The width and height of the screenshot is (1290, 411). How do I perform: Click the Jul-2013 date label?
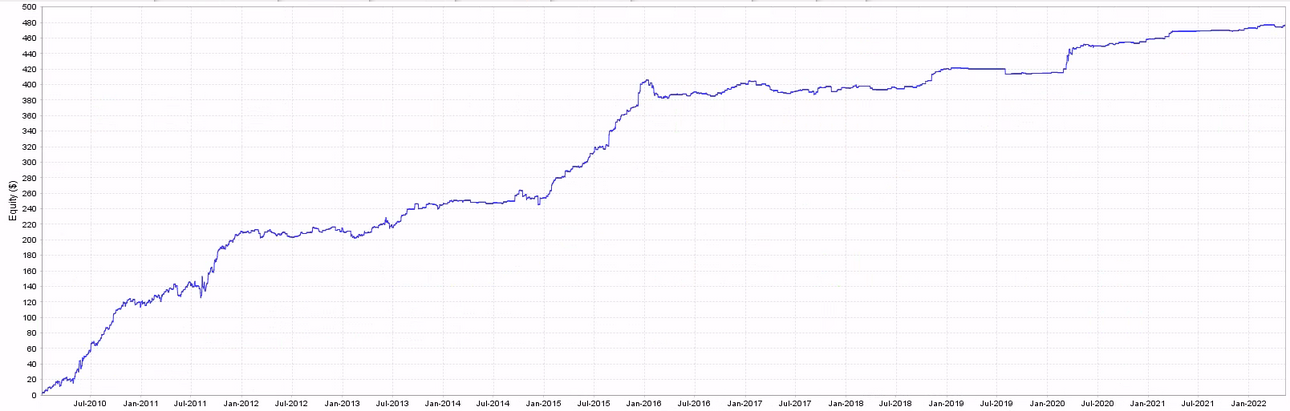pos(393,404)
